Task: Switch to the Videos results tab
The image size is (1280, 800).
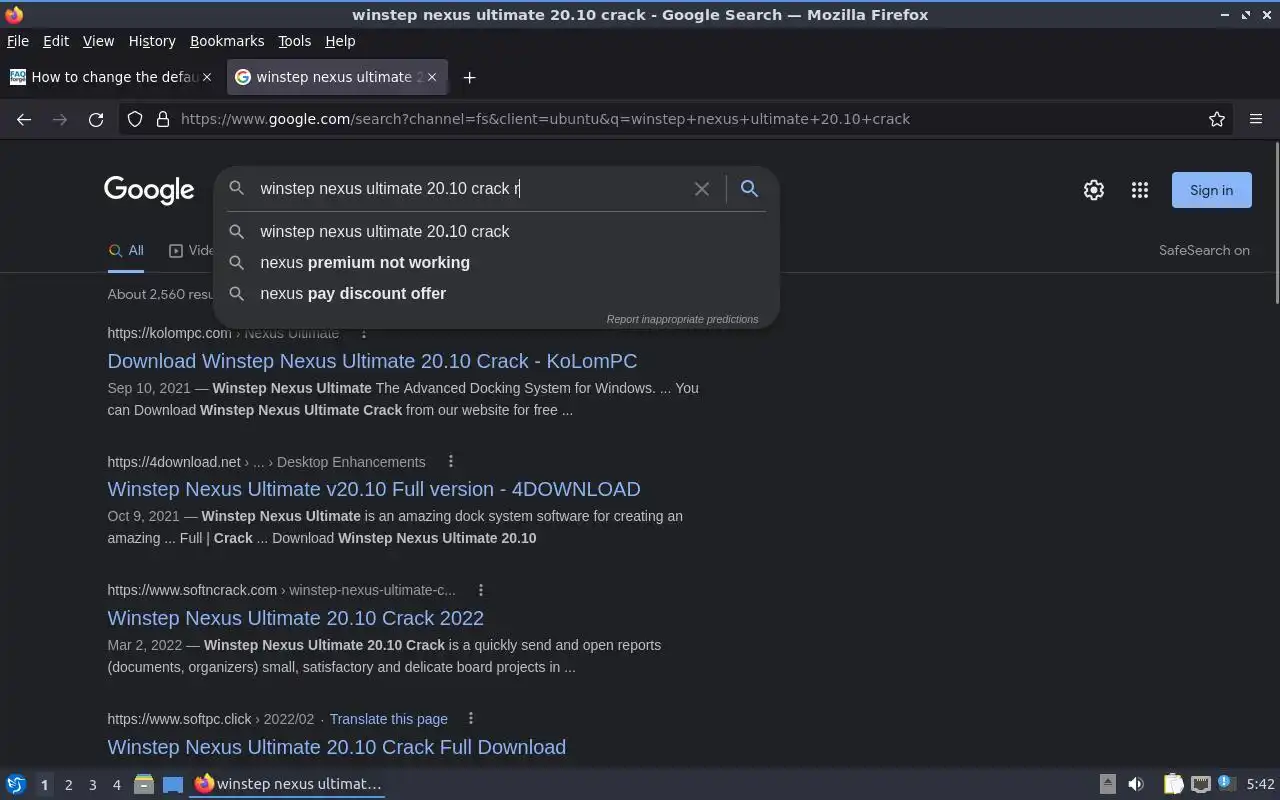Action: pyautogui.click(x=191, y=250)
